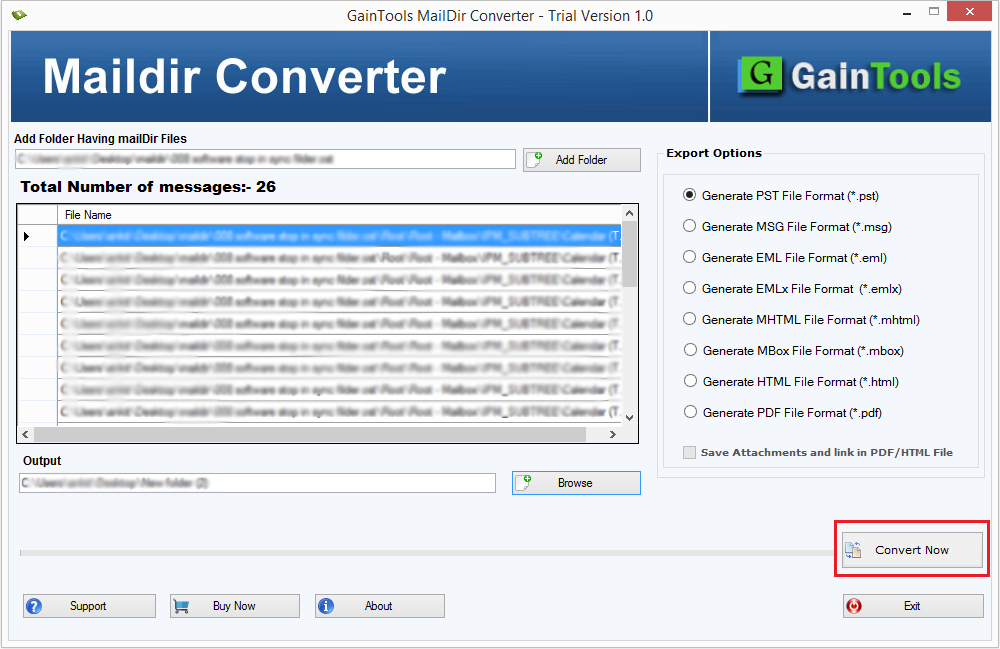Image resolution: width=1000 pixels, height=649 pixels.
Task: Select Generate MSG File Format option
Action: point(788,227)
